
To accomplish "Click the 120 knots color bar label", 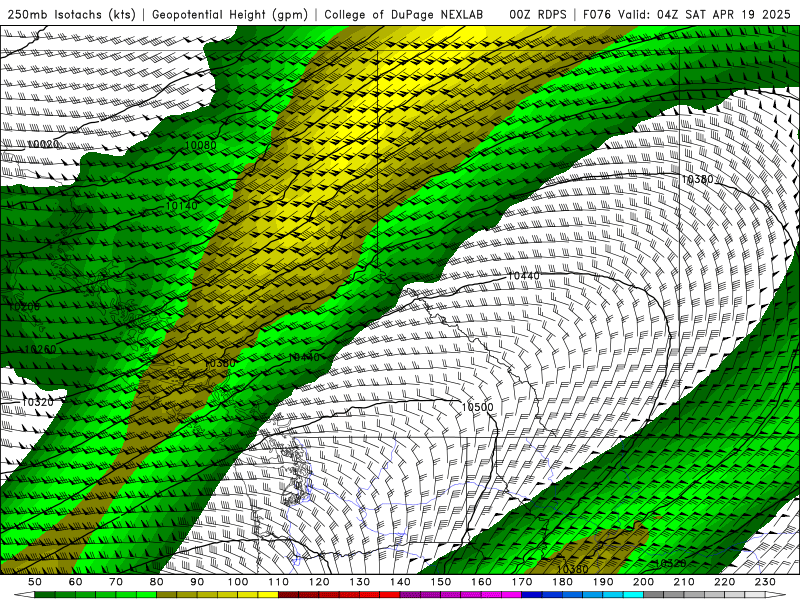I will 319,582.
